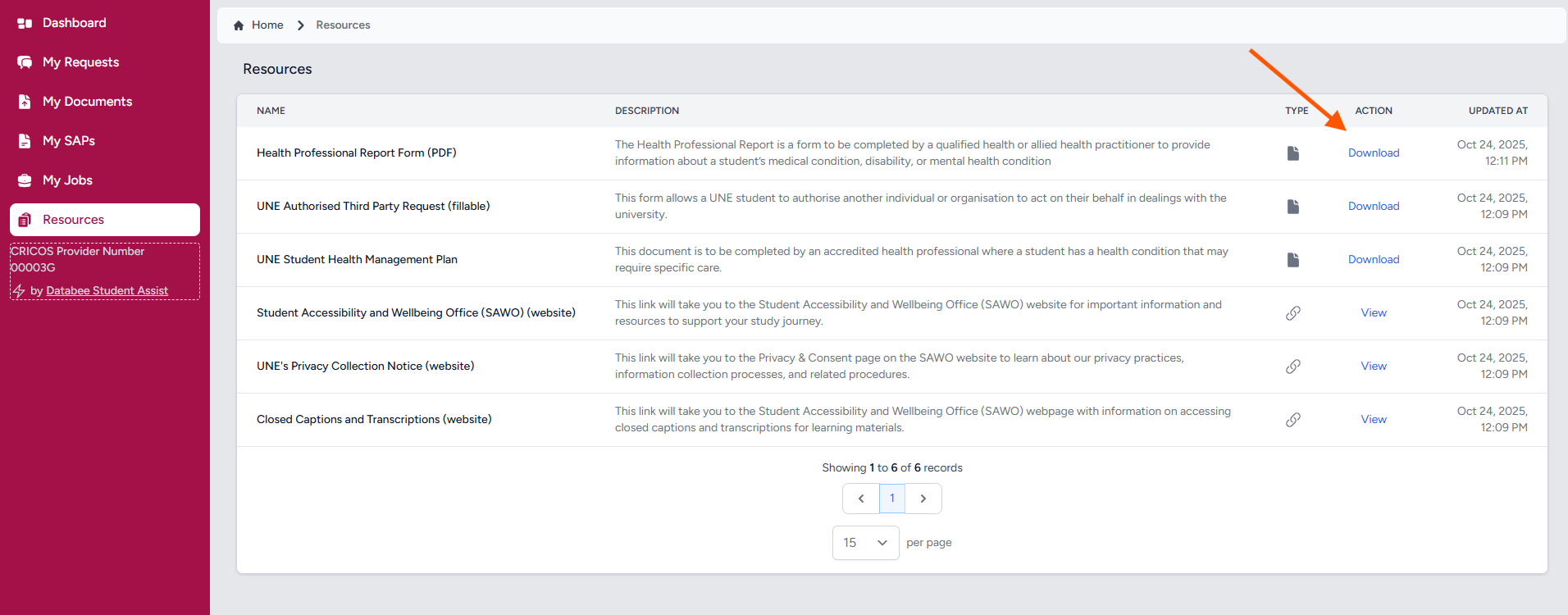
Task: View the Student Accessibility and Wellbeing Office website
Action: coord(1374,313)
